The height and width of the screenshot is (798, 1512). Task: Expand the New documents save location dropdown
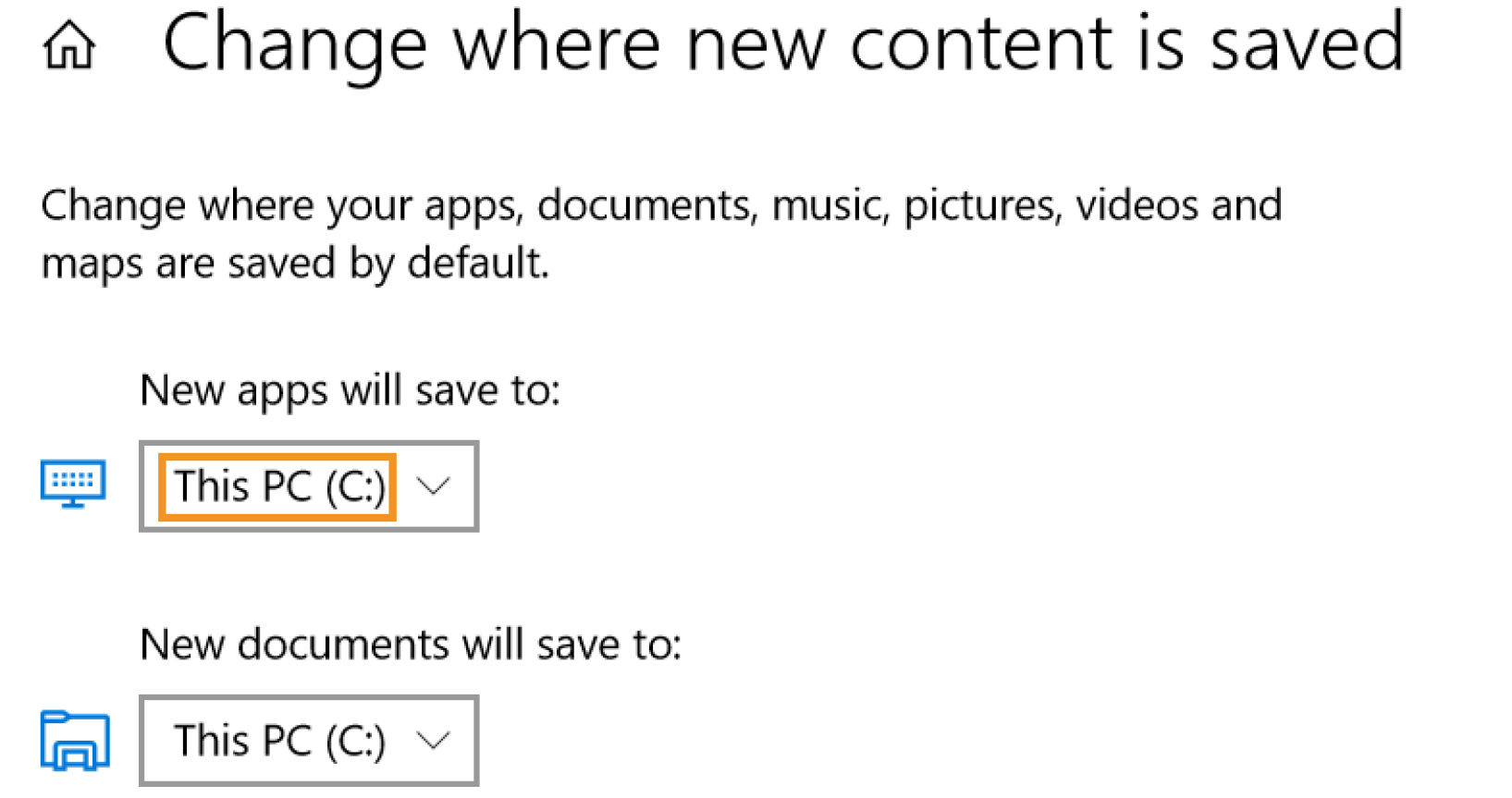coord(308,741)
